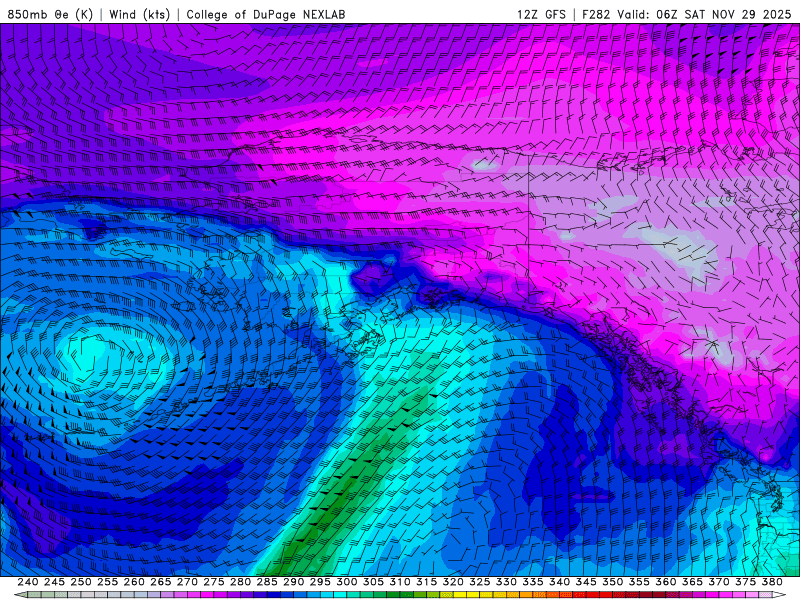This screenshot has width=800, height=600.
Task: Select the 335 value on the color scale
Action: 533,582
